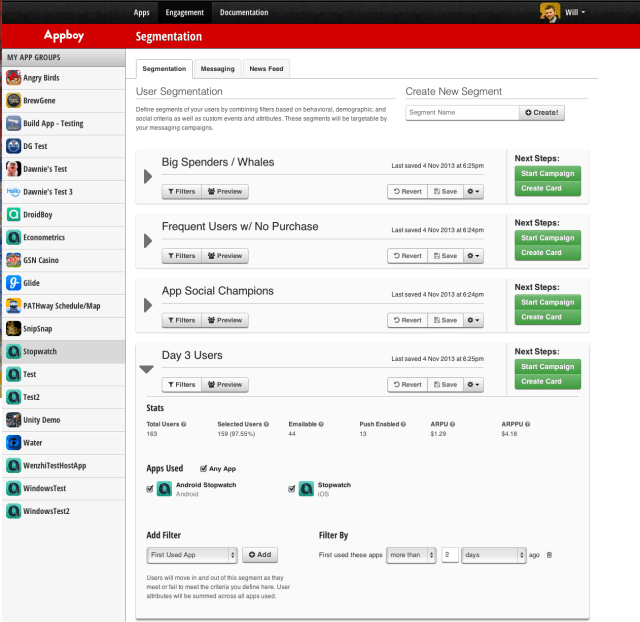640x622 pixels.
Task: Click the days count field showing 2
Action: 450,555
